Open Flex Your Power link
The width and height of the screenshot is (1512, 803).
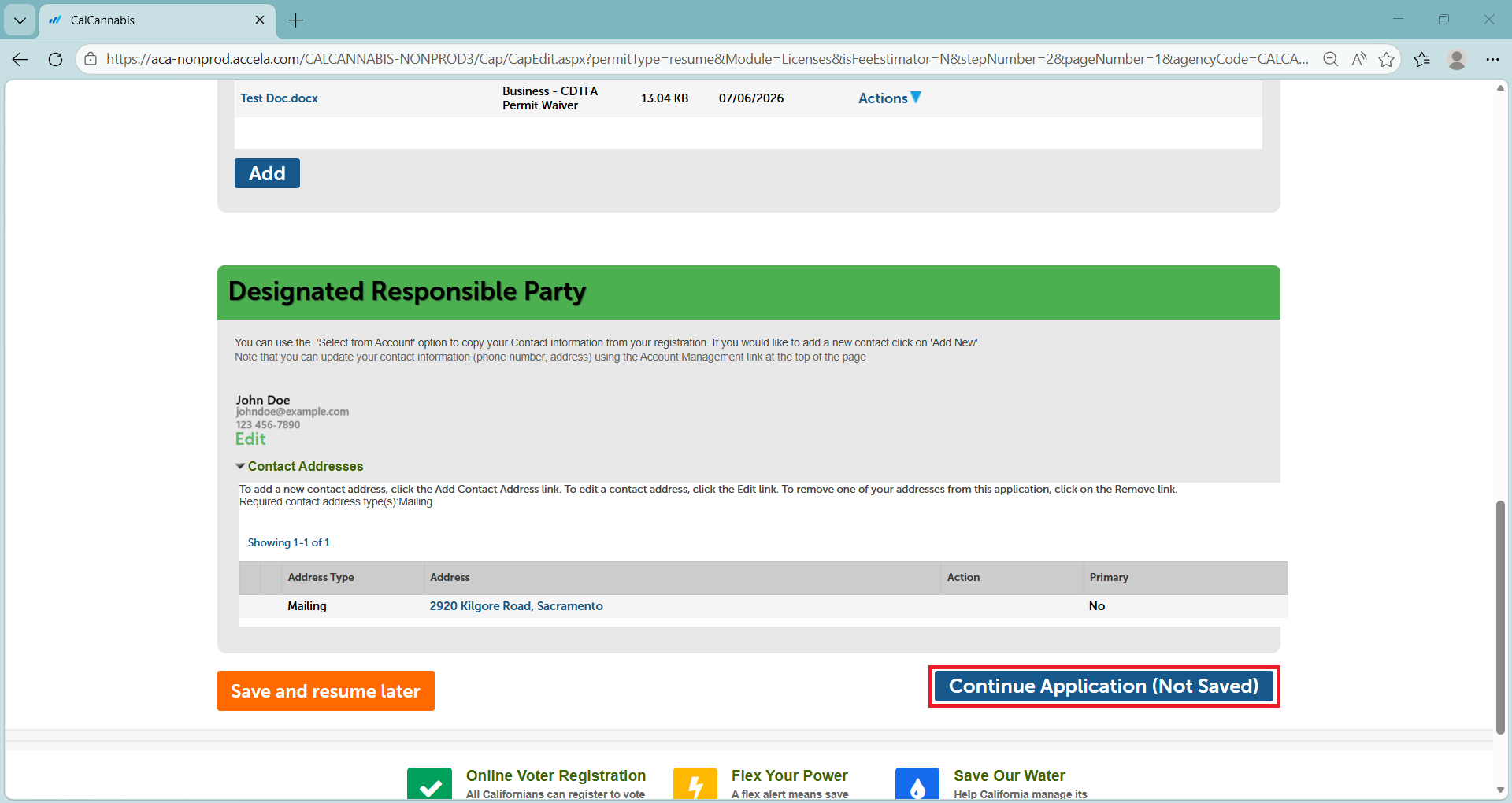pos(789,775)
